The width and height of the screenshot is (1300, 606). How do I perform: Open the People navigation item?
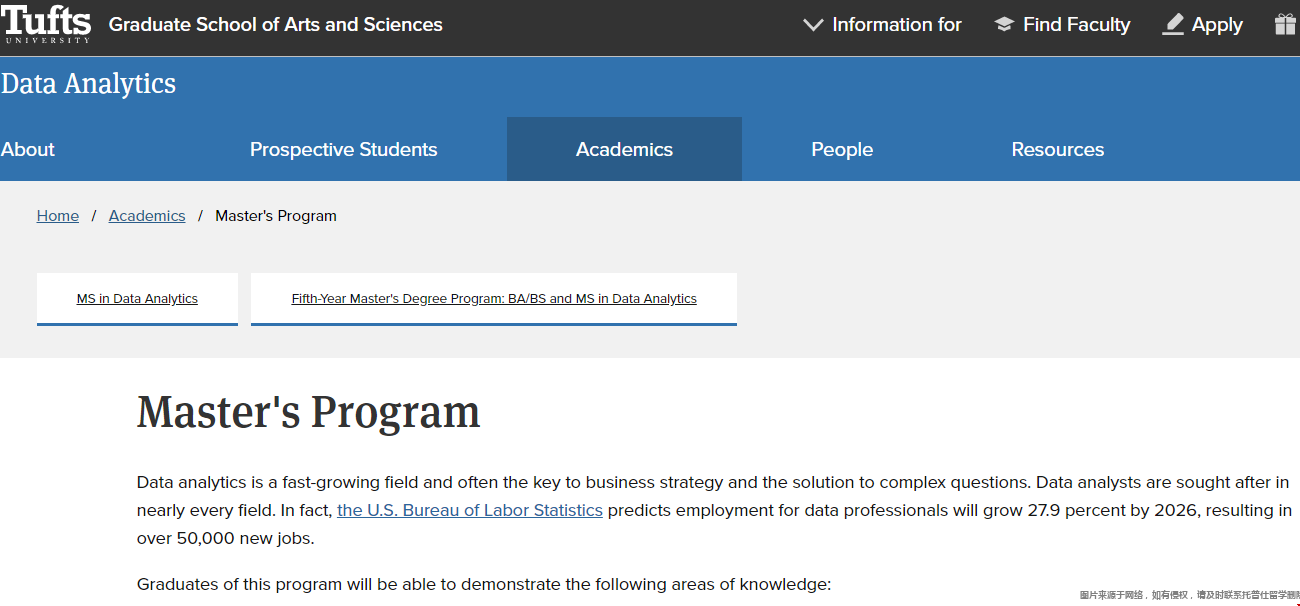[x=842, y=149]
